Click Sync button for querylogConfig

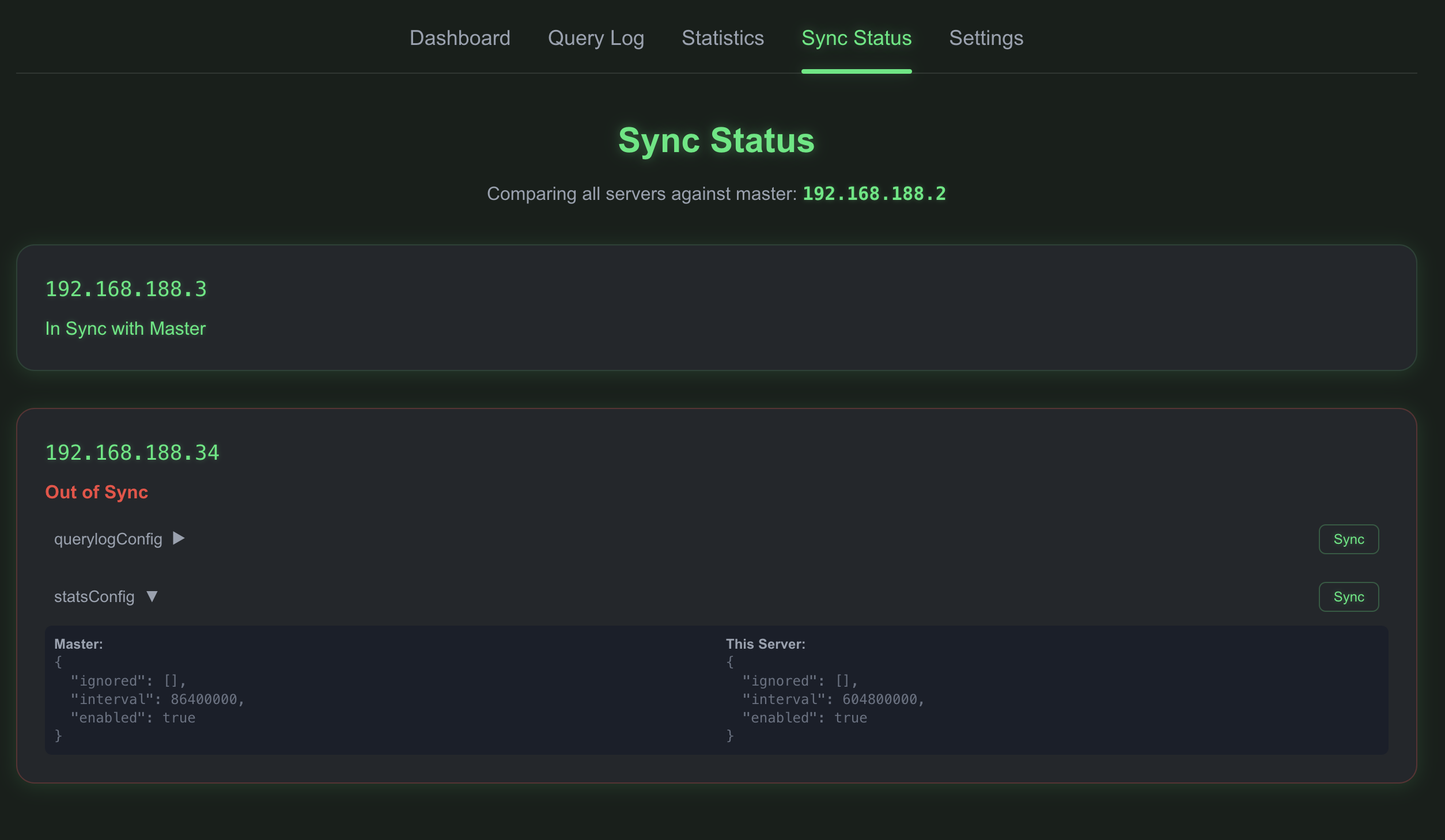click(1348, 539)
